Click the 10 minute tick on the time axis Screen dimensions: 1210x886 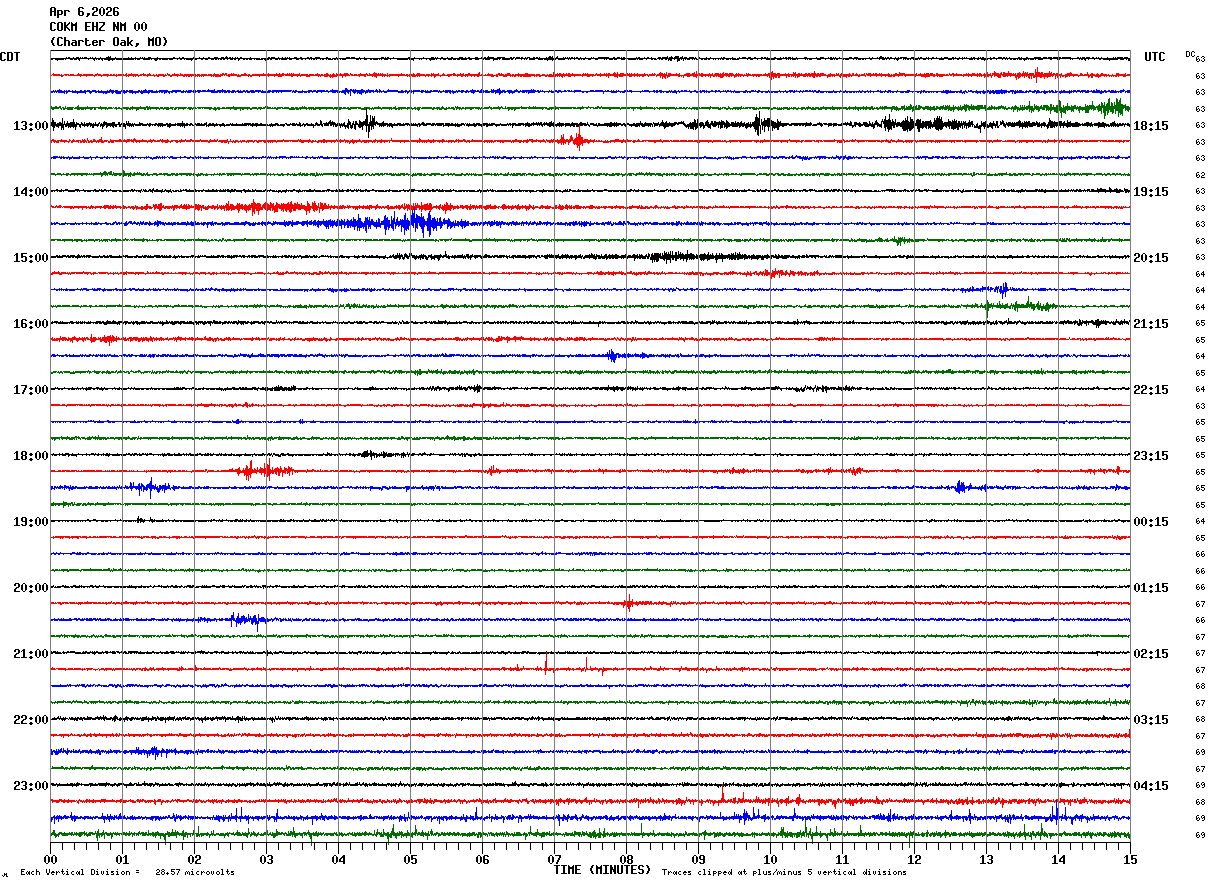click(770, 859)
